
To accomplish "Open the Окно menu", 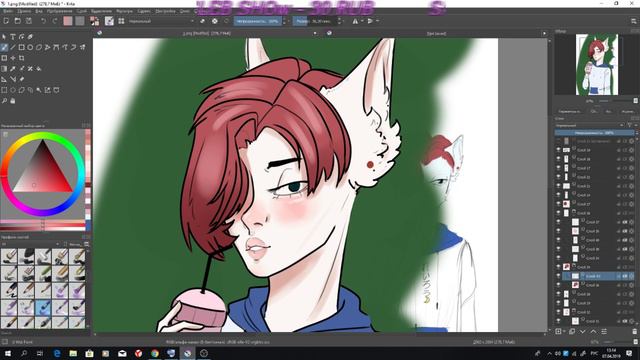I will 184,11.
